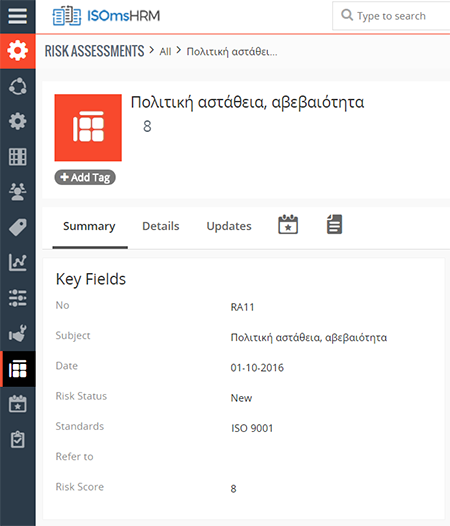Open the hamburger menu in the sidebar
The width and height of the screenshot is (450, 526).
[17, 16]
